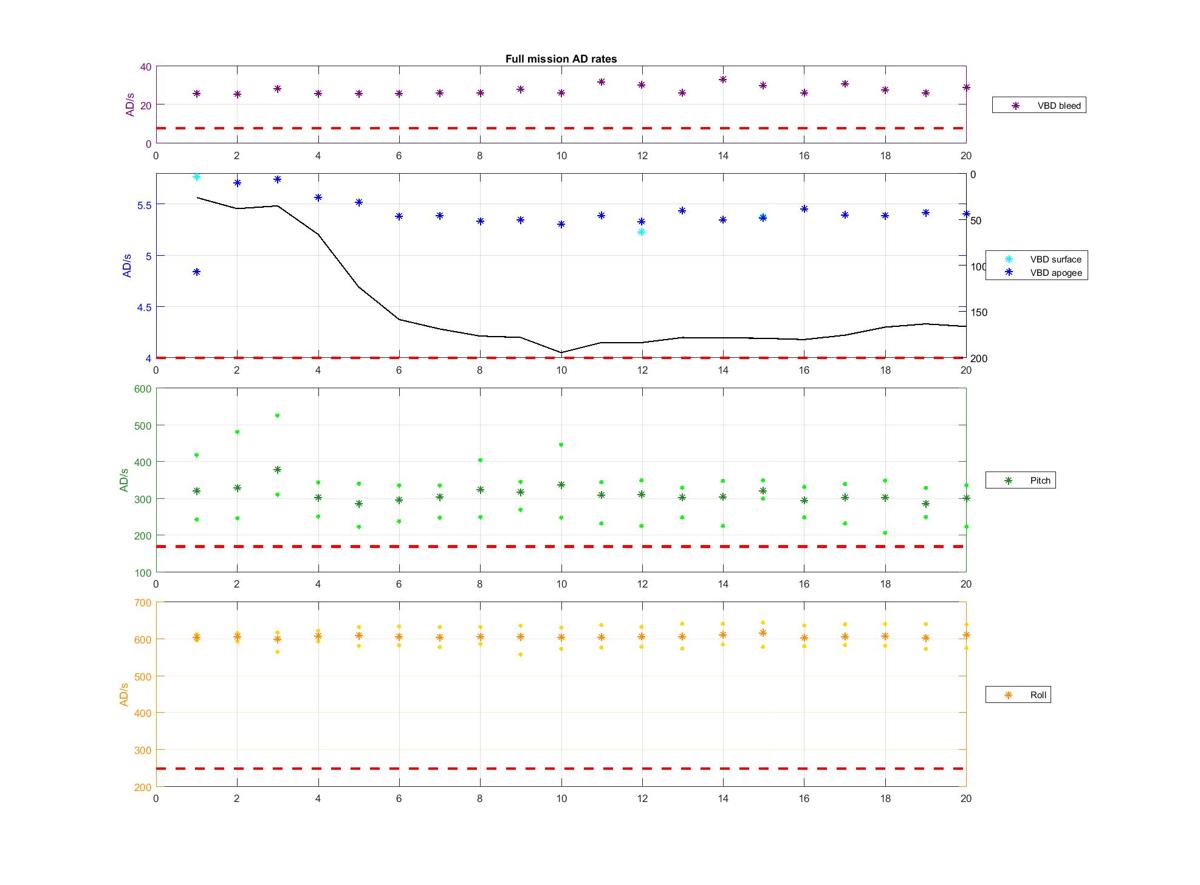The image size is (1200, 885).
Task: Click the 'VBD bleed' legend label
Action: [1060, 105]
